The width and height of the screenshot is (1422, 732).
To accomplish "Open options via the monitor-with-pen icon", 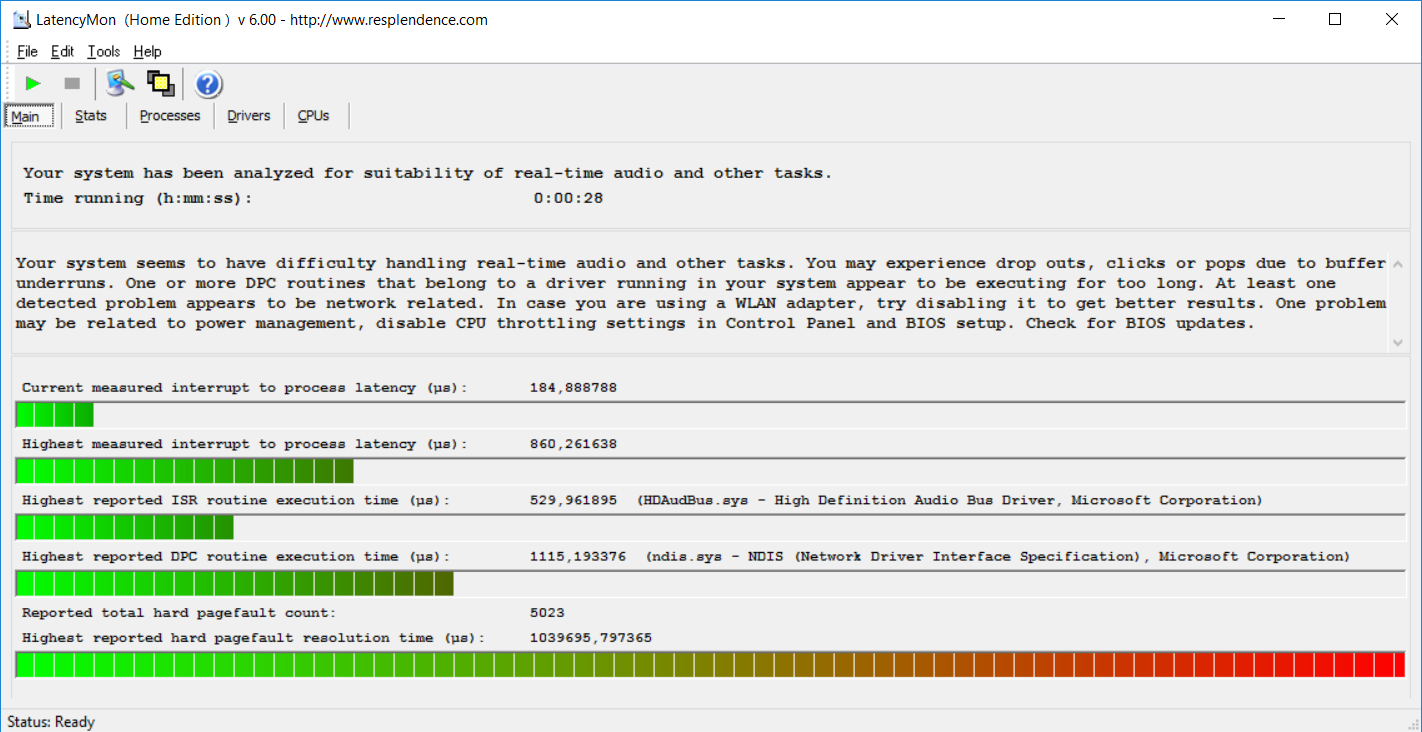I will (x=120, y=84).
